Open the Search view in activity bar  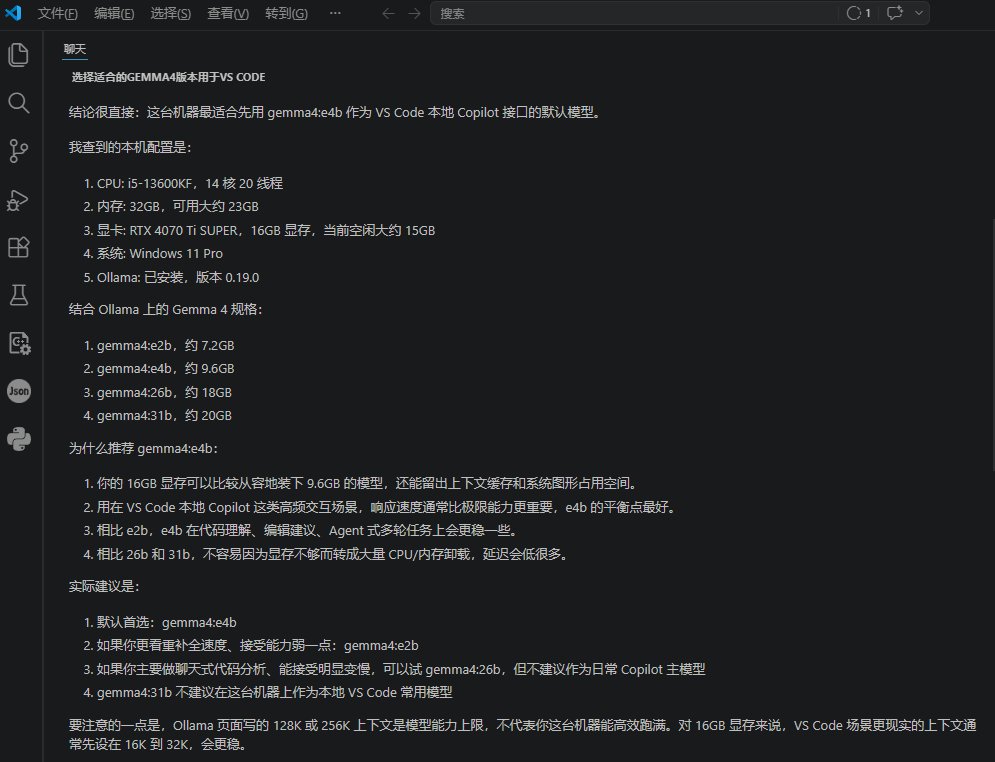18,103
